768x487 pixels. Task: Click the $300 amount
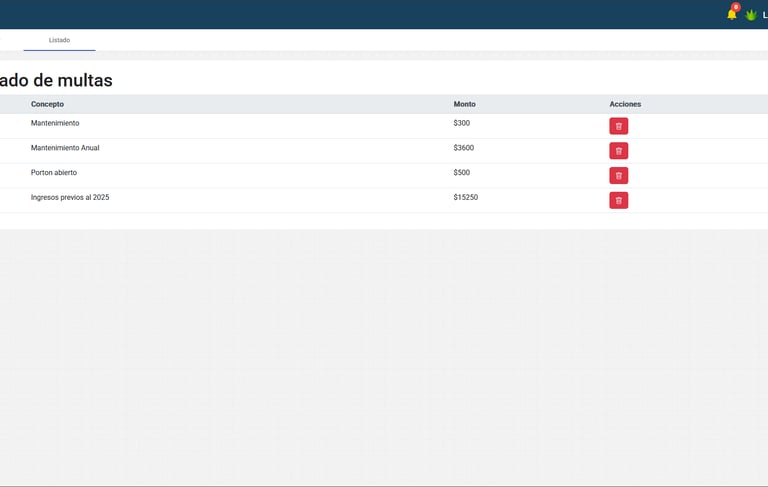click(461, 123)
